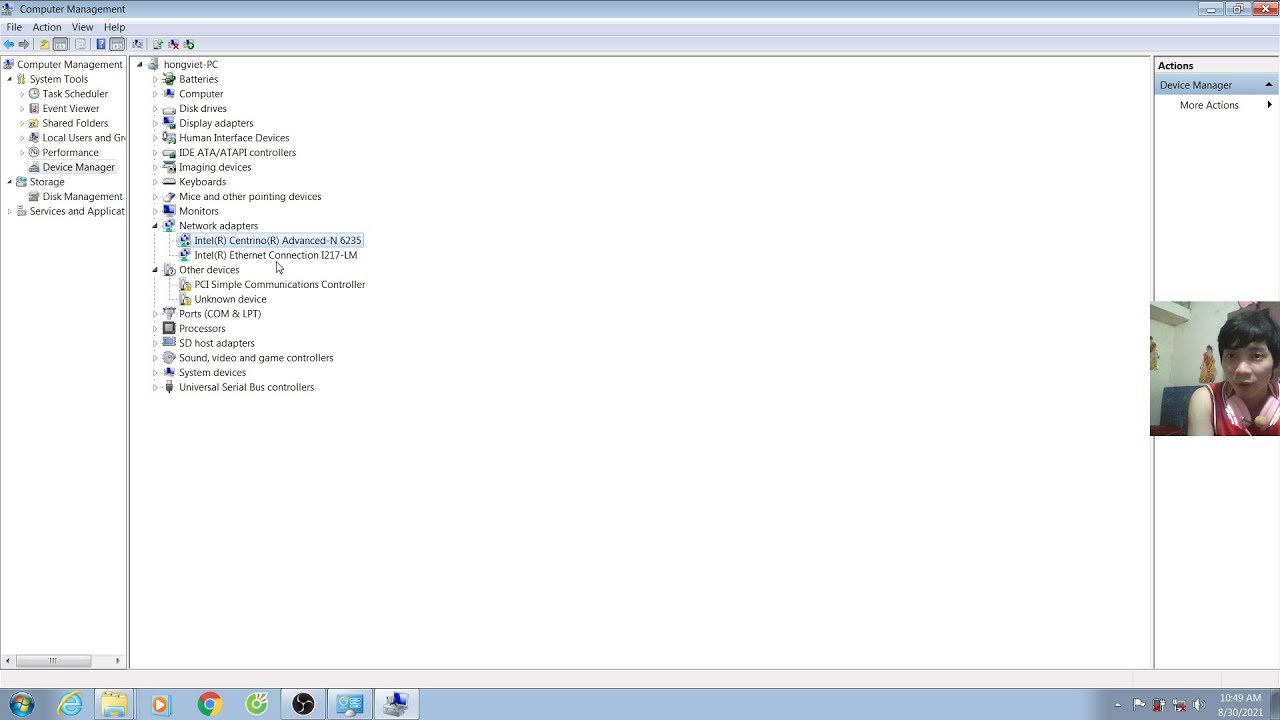1280x720 pixels.
Task: Click the Back arrow toolbar icon
Action: tap(9, 44)
